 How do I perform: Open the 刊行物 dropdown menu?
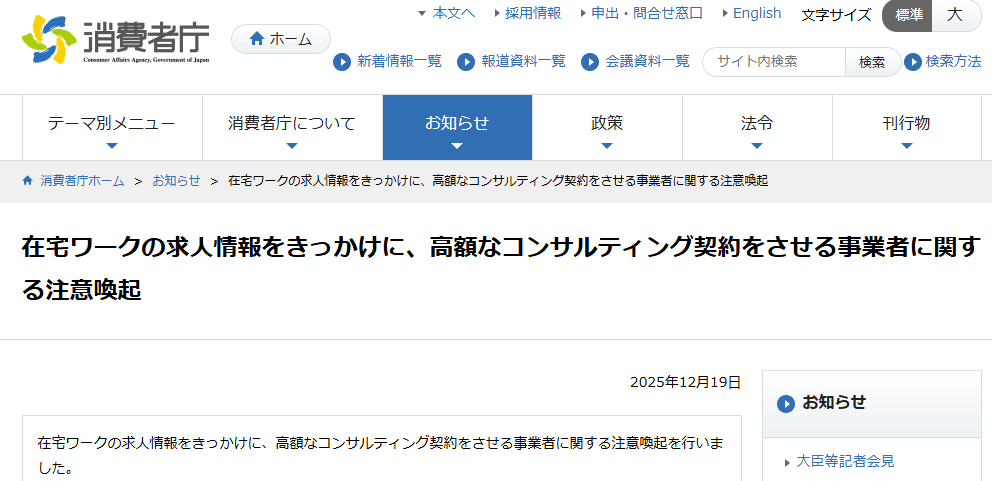pos(906,127)
